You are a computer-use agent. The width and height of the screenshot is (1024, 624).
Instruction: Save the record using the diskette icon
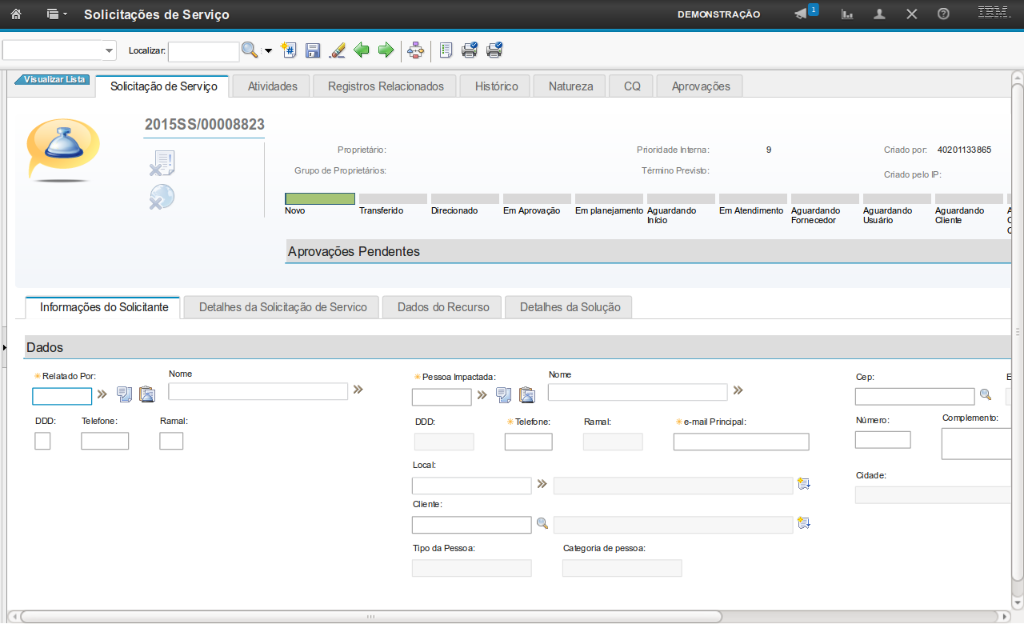[312, 50]
